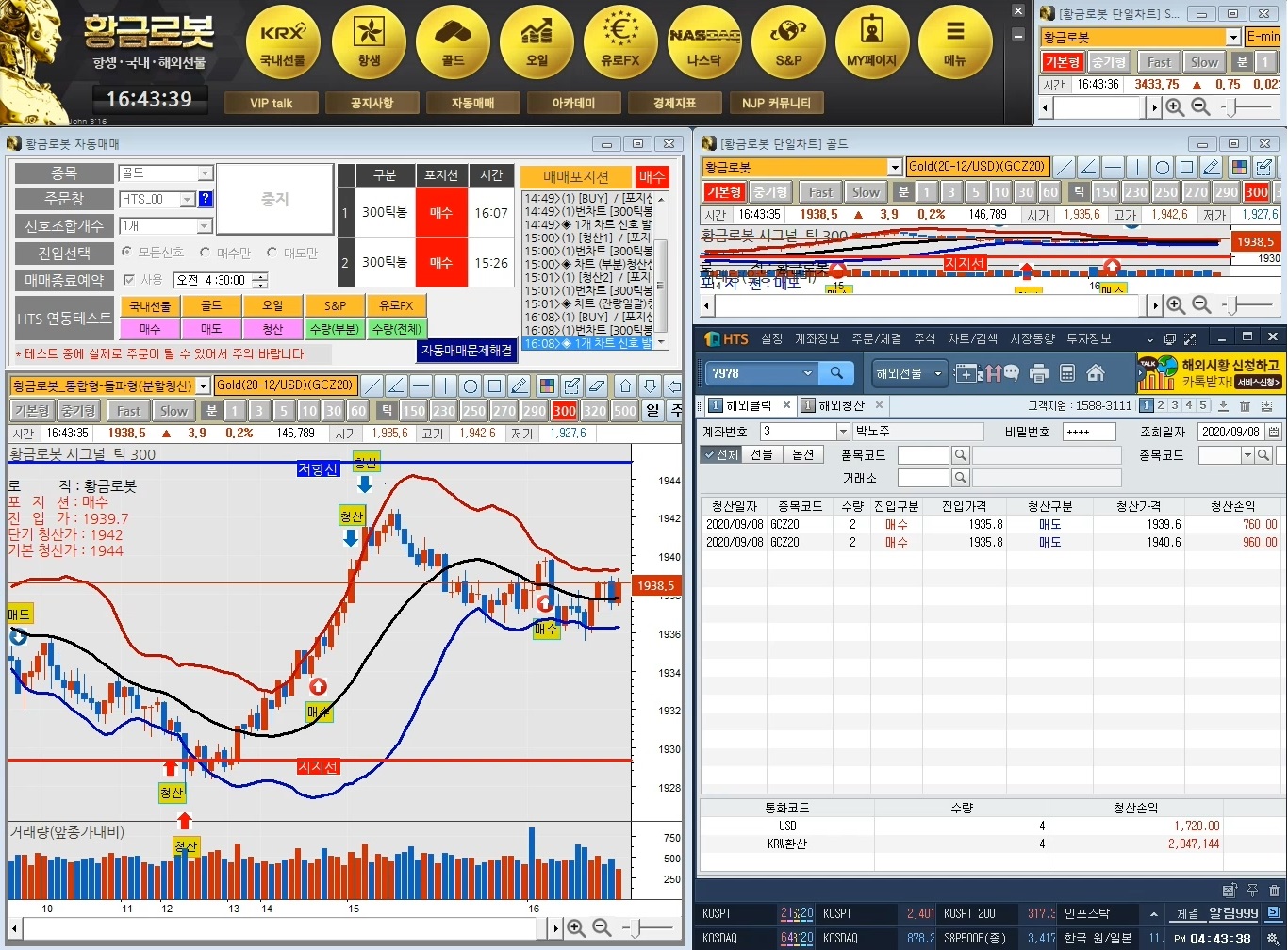The height and width of the screenshot is (950, 1288).
Task: Open 주문/체결 menu in HTS
Action: pos(877,339)
